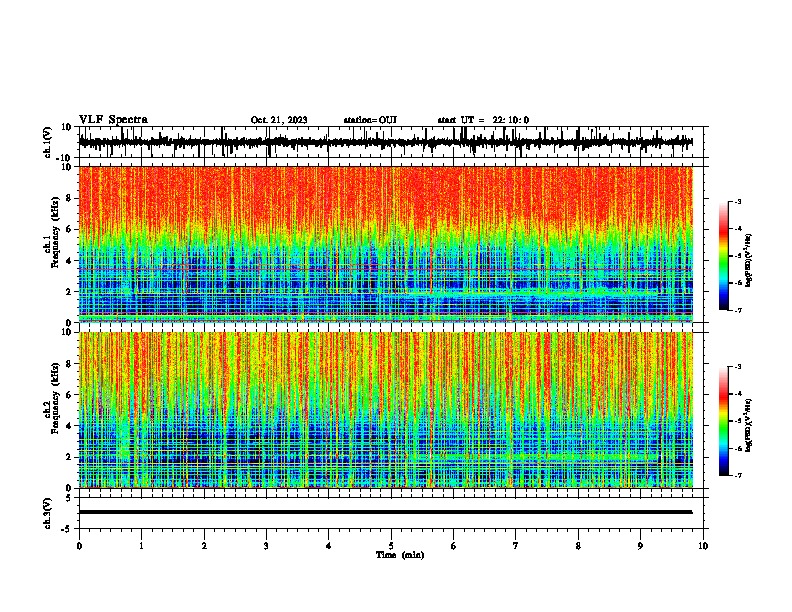Image resolution: width=792 pixels, height=612 pixels.
Task: Click the ch.2 spectrogram color scale bar
Action: [724, 421]
